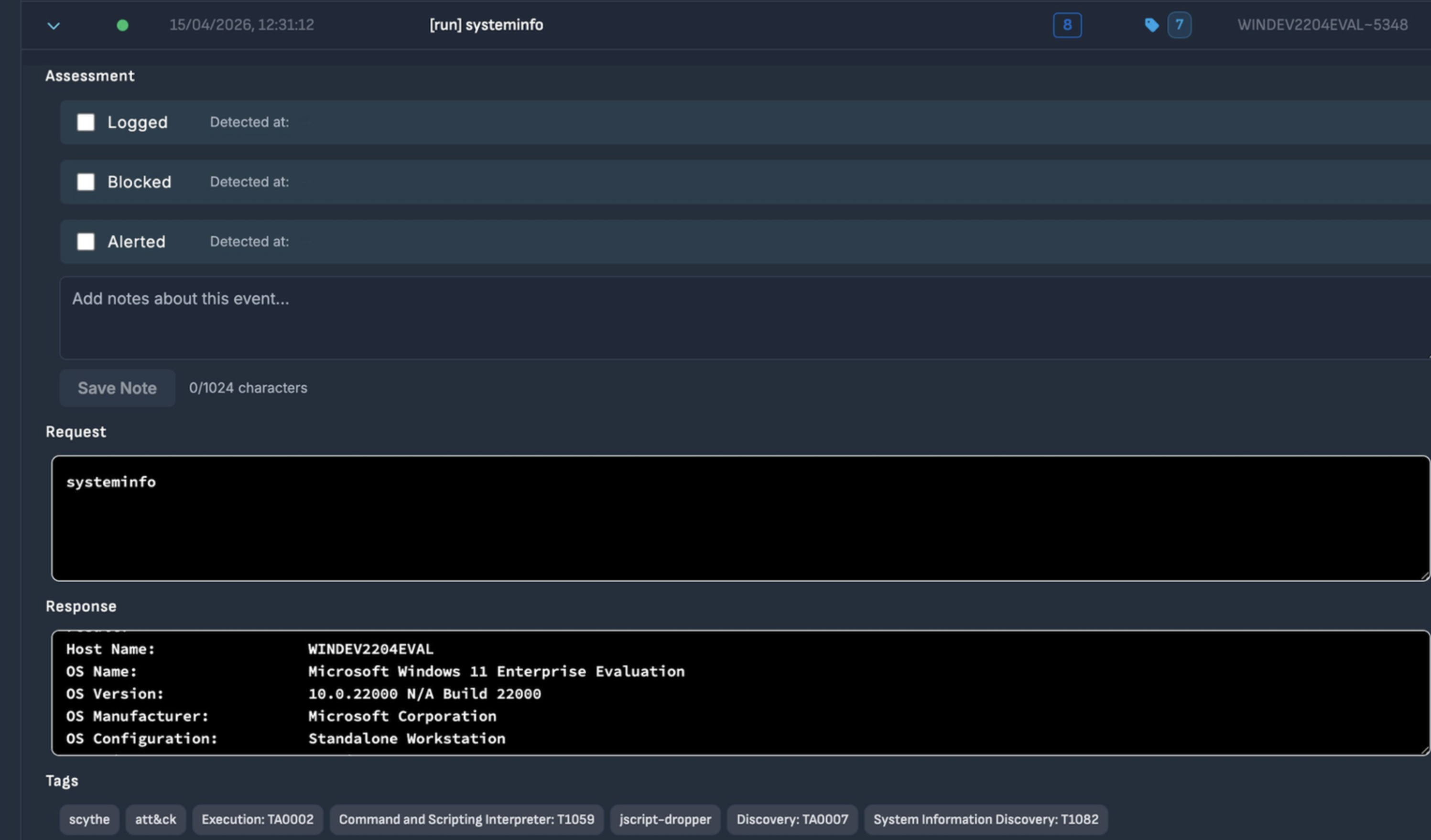The width and height of the screenshot is (1431, 840).
Task: Click Command and Scripting Interpreter: T1059 tag
Action: pyautogui.click(x=466, y=819)
